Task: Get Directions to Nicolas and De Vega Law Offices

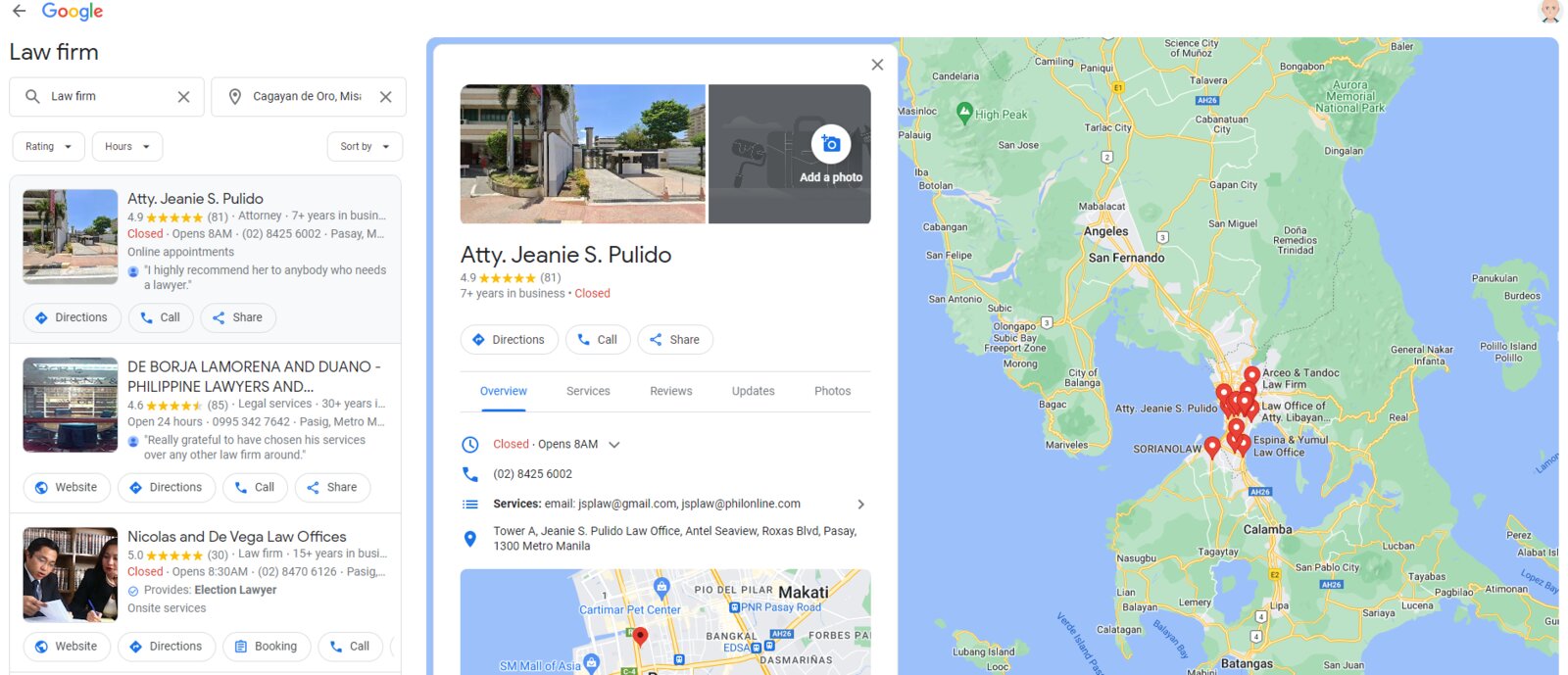Action: tap(167, 647)
